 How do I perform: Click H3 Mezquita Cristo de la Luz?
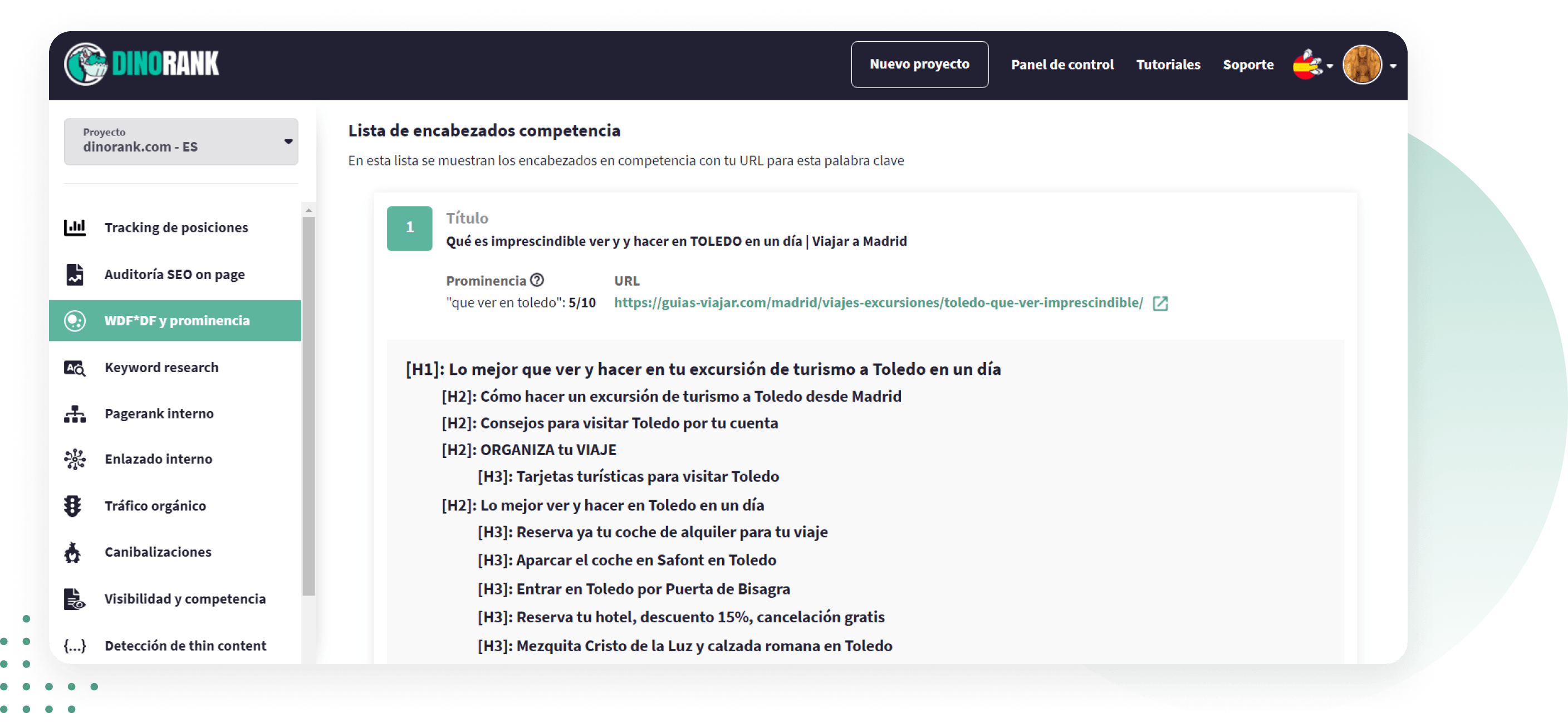point(684,645)
